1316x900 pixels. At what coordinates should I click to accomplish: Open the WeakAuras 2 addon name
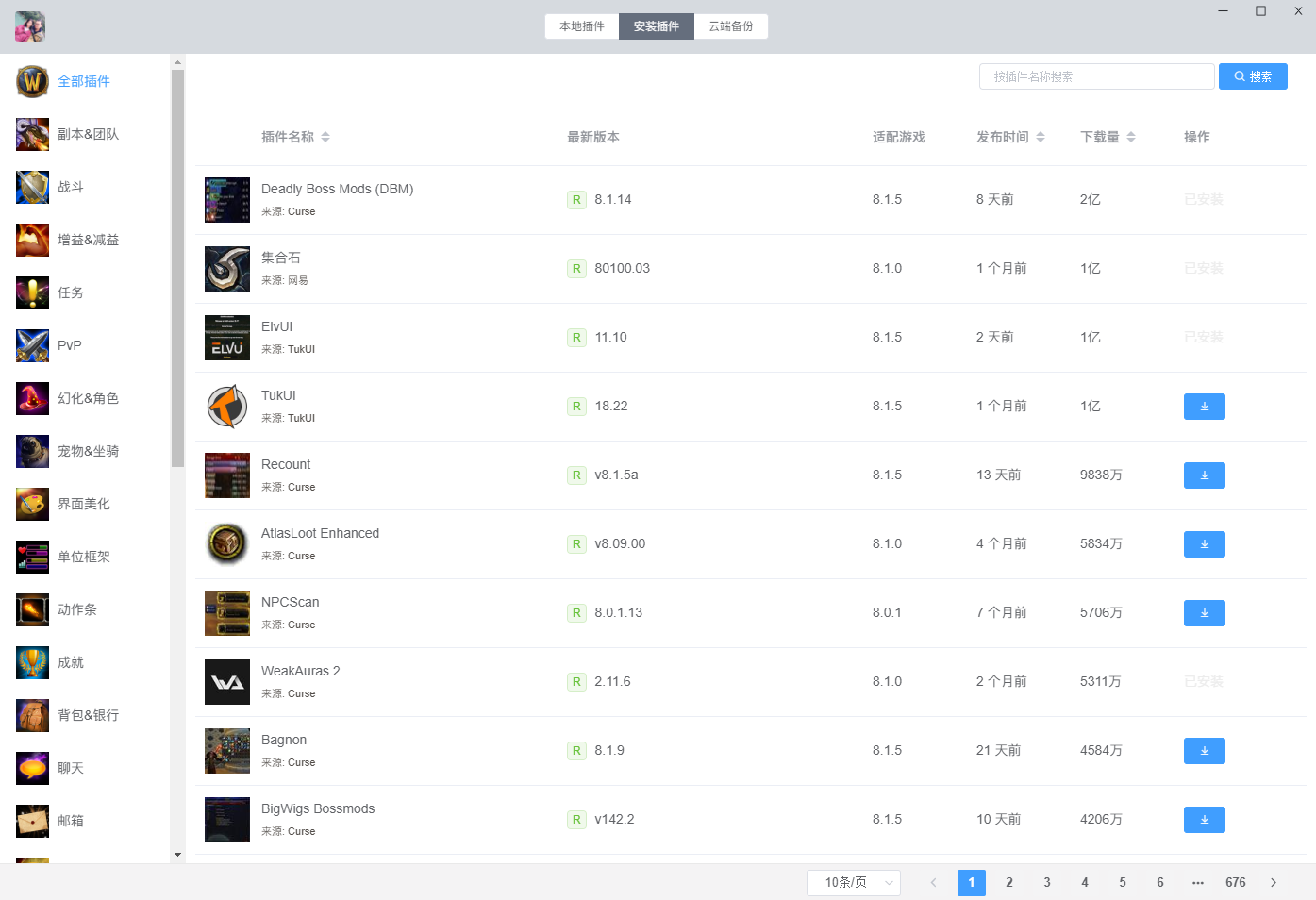tap(301, 672)
